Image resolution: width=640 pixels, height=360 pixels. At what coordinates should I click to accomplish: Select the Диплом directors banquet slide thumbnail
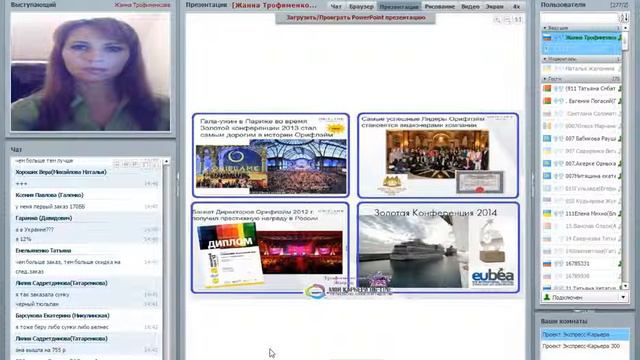coord(270,248)
